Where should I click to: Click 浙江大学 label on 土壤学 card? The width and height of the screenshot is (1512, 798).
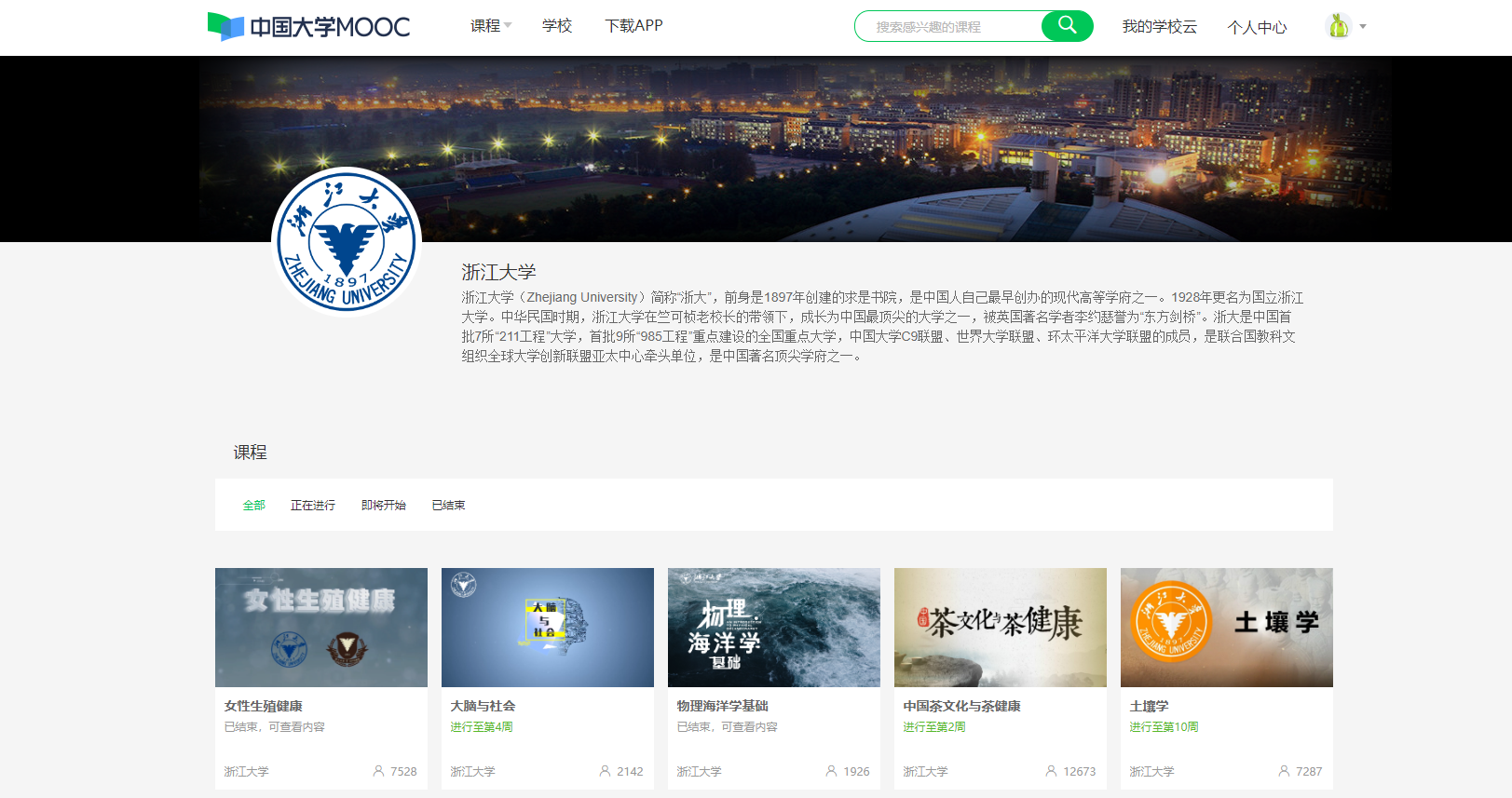(1151, 772)
